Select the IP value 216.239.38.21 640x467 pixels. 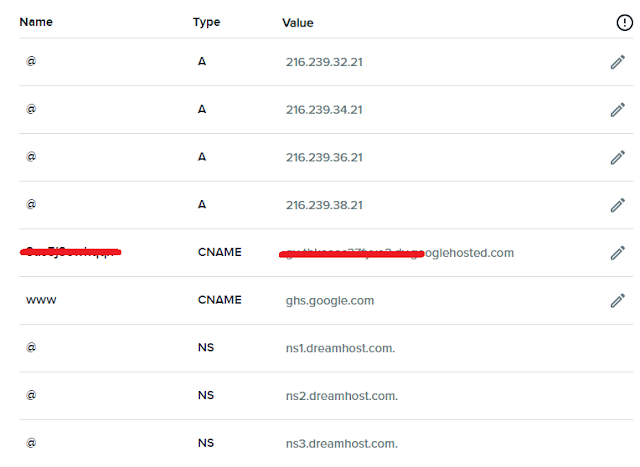coord(324,205)
